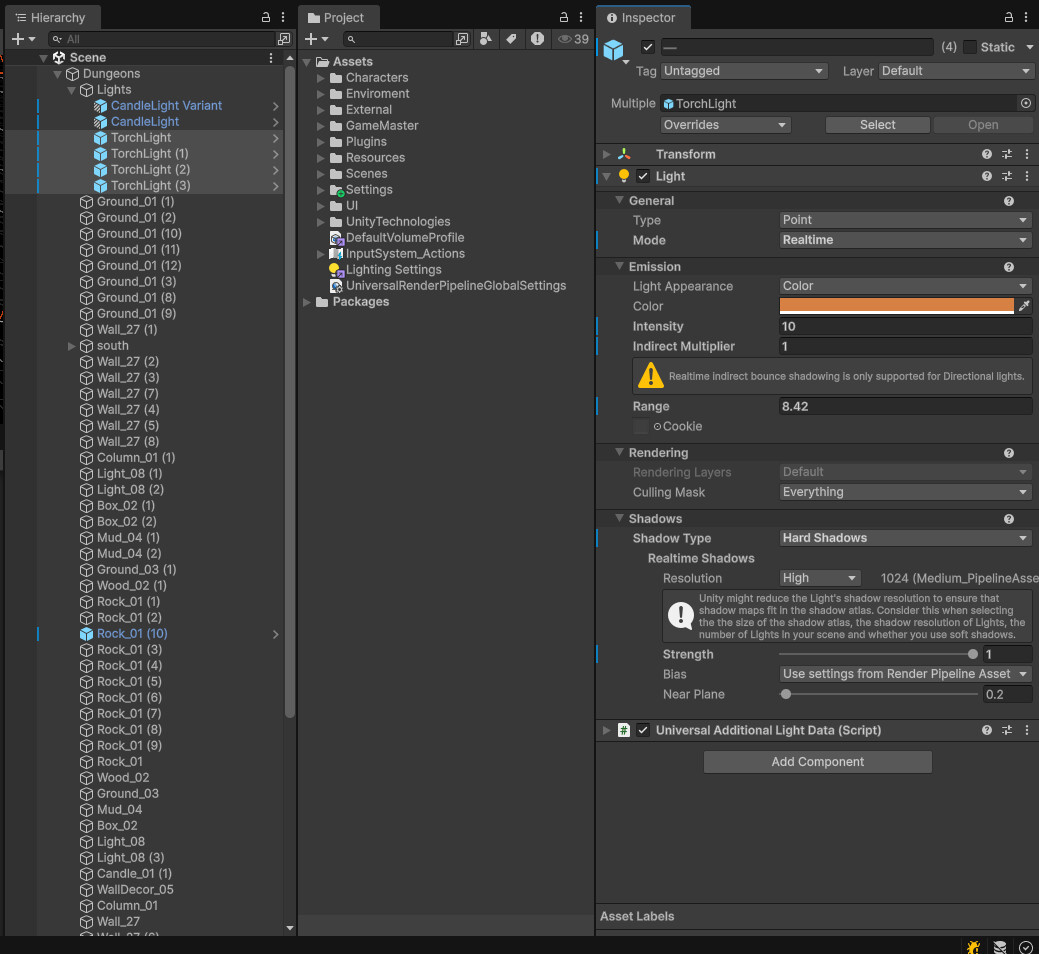Click the search-by-type icon in Project toolbar
This screenshot has width=1039, height=954.
[486, 39]
